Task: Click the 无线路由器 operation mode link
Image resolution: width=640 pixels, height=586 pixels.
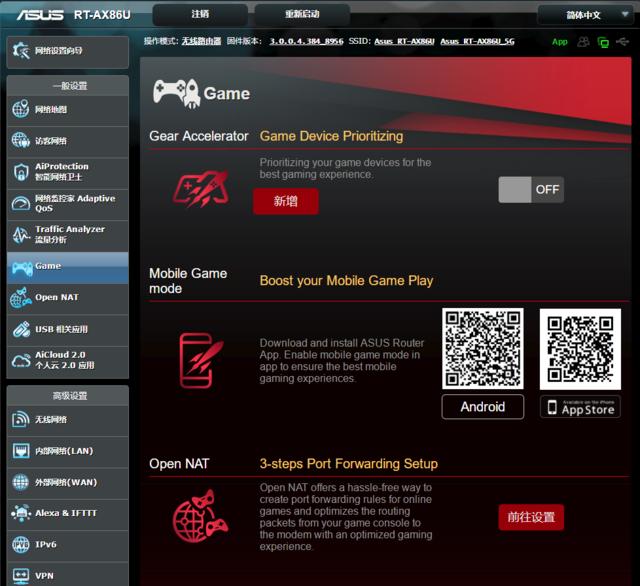Action: pos(201,41)
